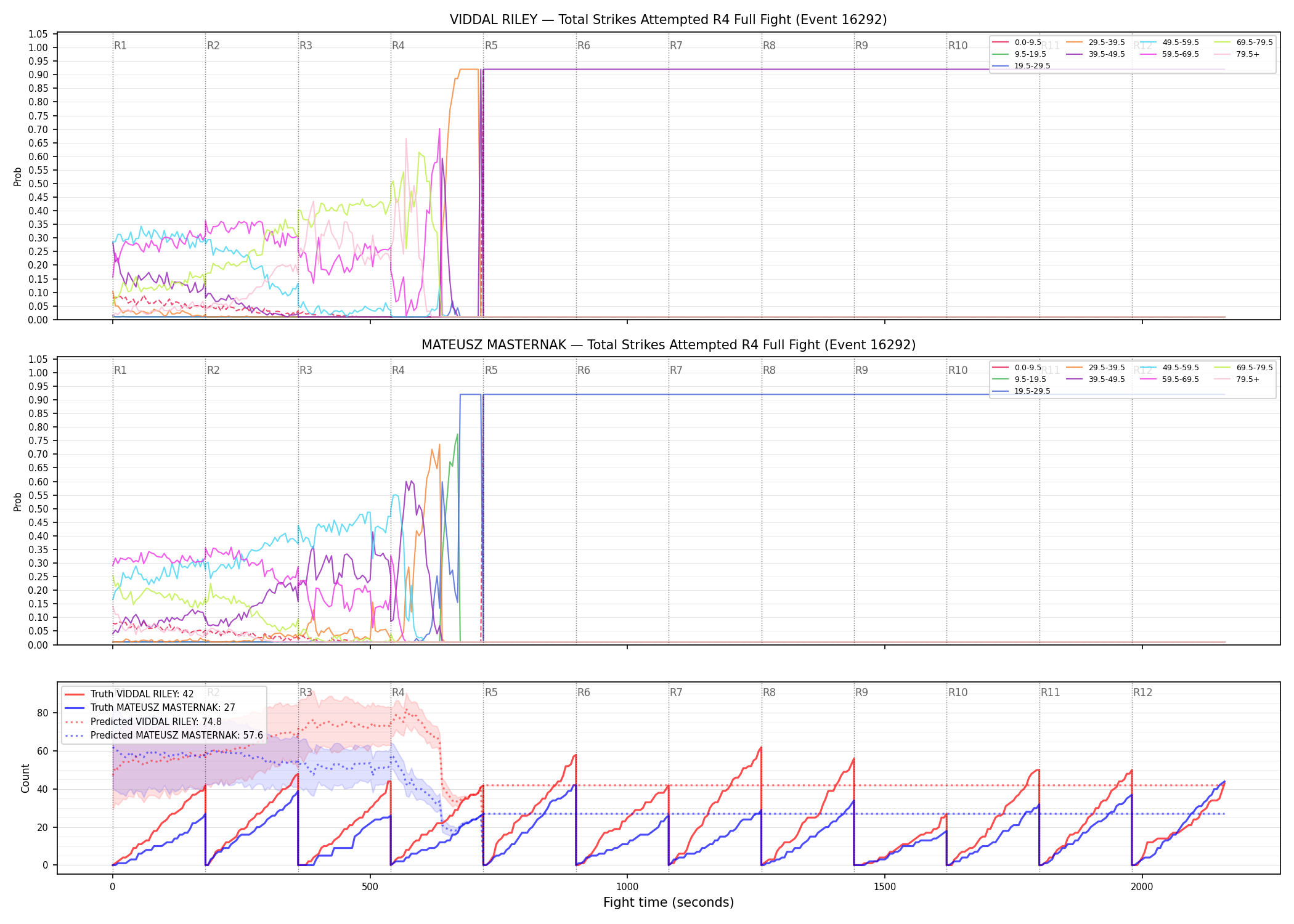
Task: Click the Prob y-axis label on the top chart
Action: (x=17, y=177)
